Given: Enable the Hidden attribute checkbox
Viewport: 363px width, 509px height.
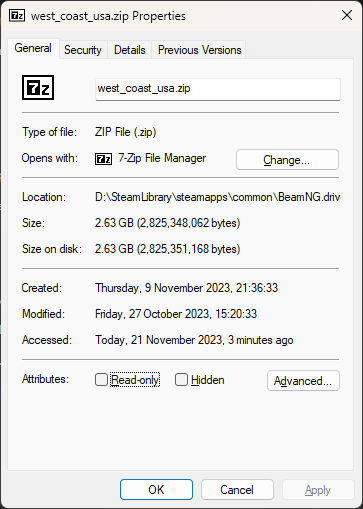Looking at the screenshot, I should pos(181,379).
